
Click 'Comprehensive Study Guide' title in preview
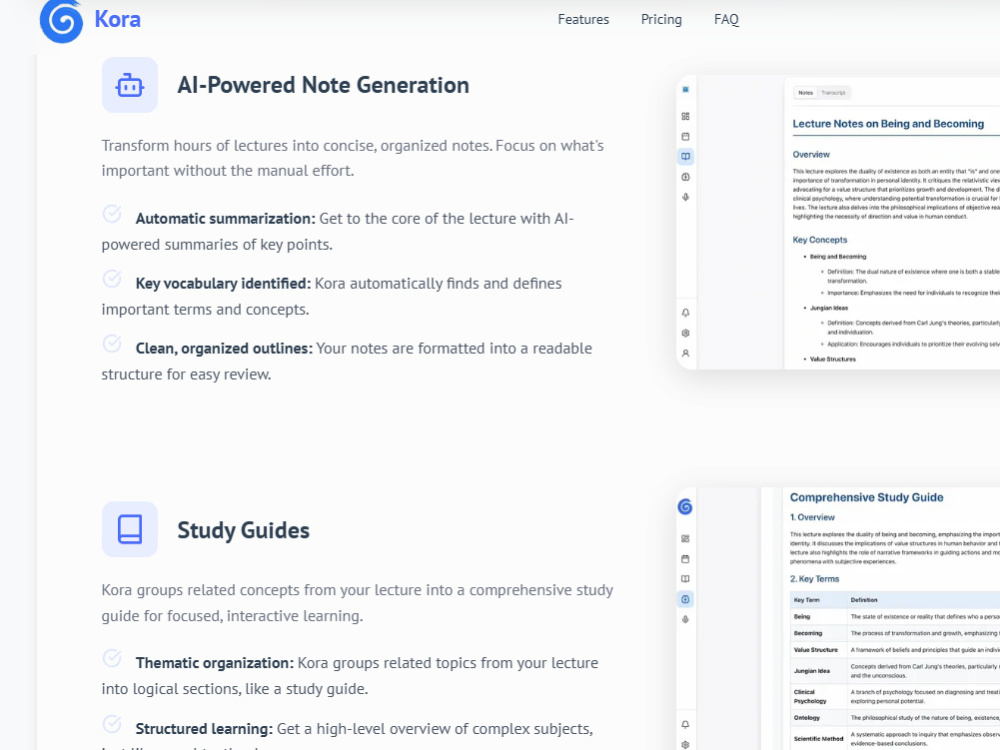(866, 497)
